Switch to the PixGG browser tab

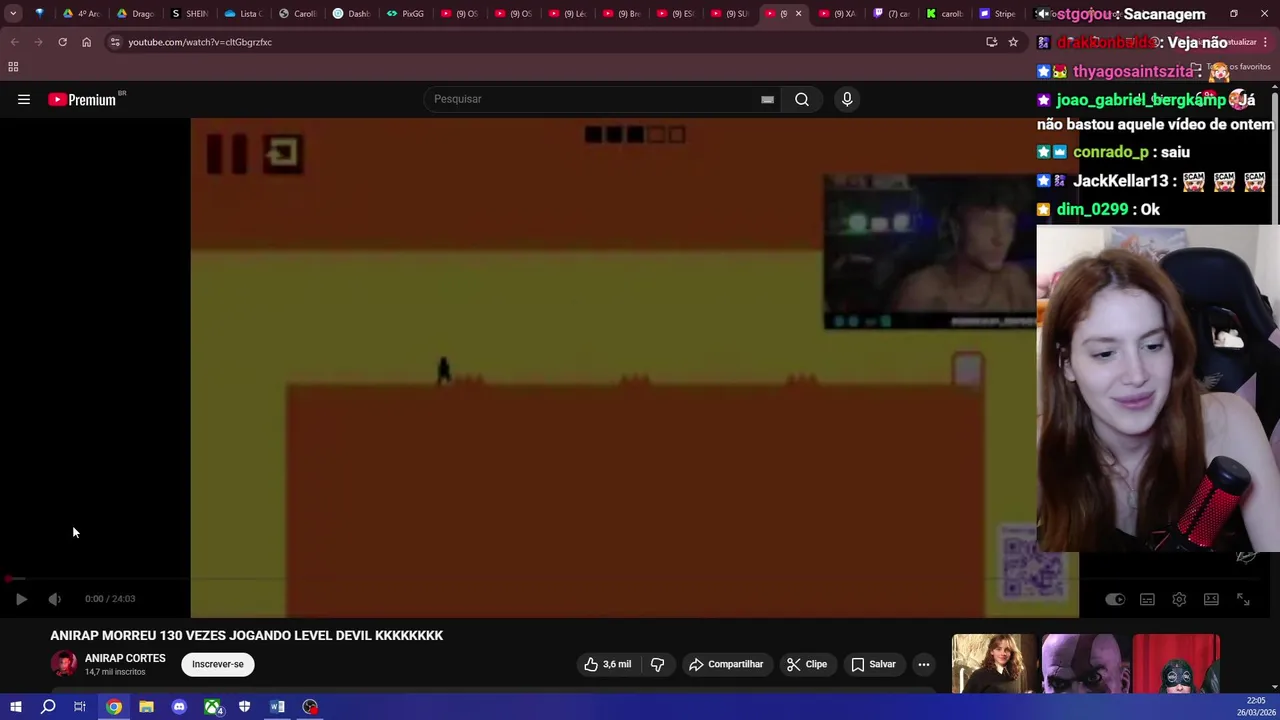405,14
